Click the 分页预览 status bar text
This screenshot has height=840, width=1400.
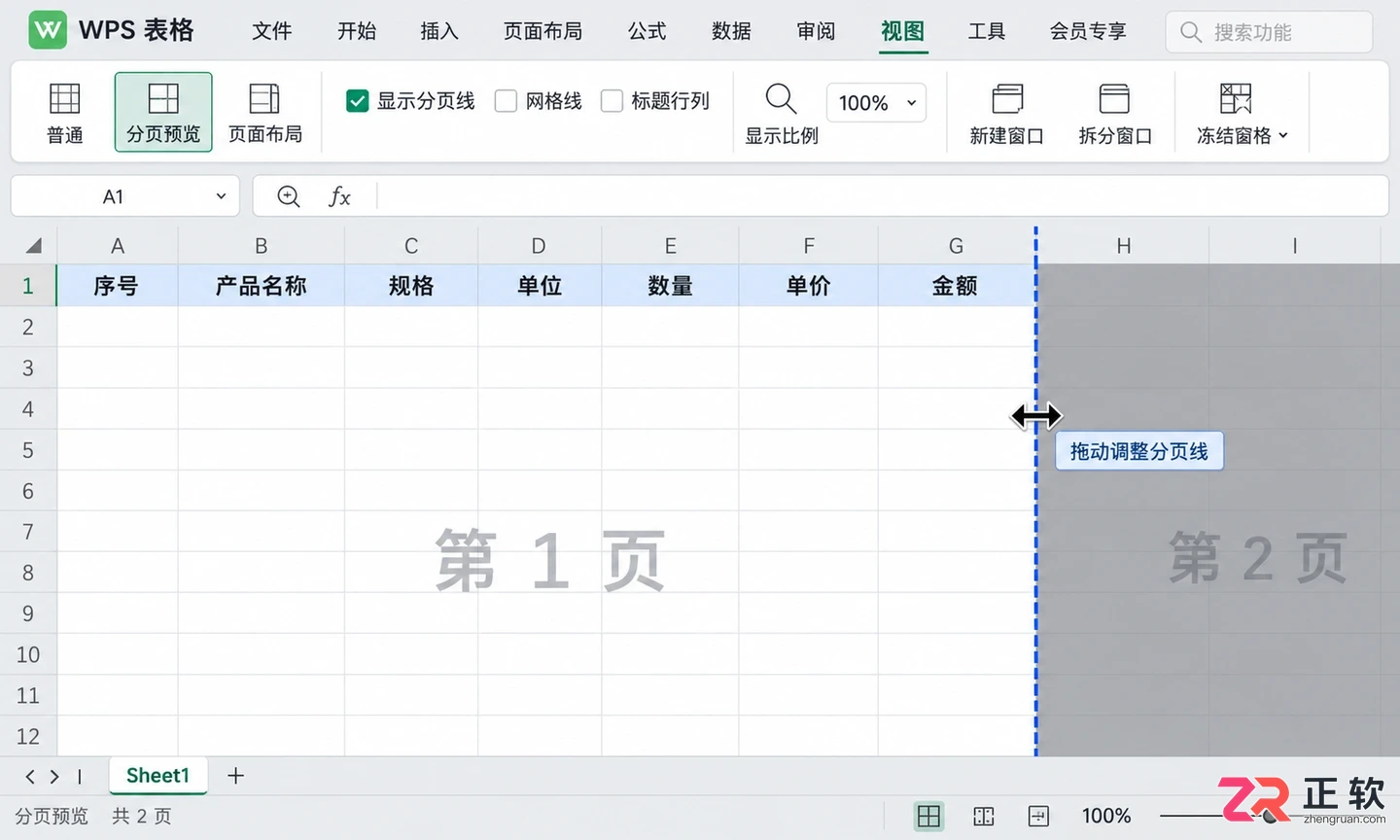tap(52, 817)
